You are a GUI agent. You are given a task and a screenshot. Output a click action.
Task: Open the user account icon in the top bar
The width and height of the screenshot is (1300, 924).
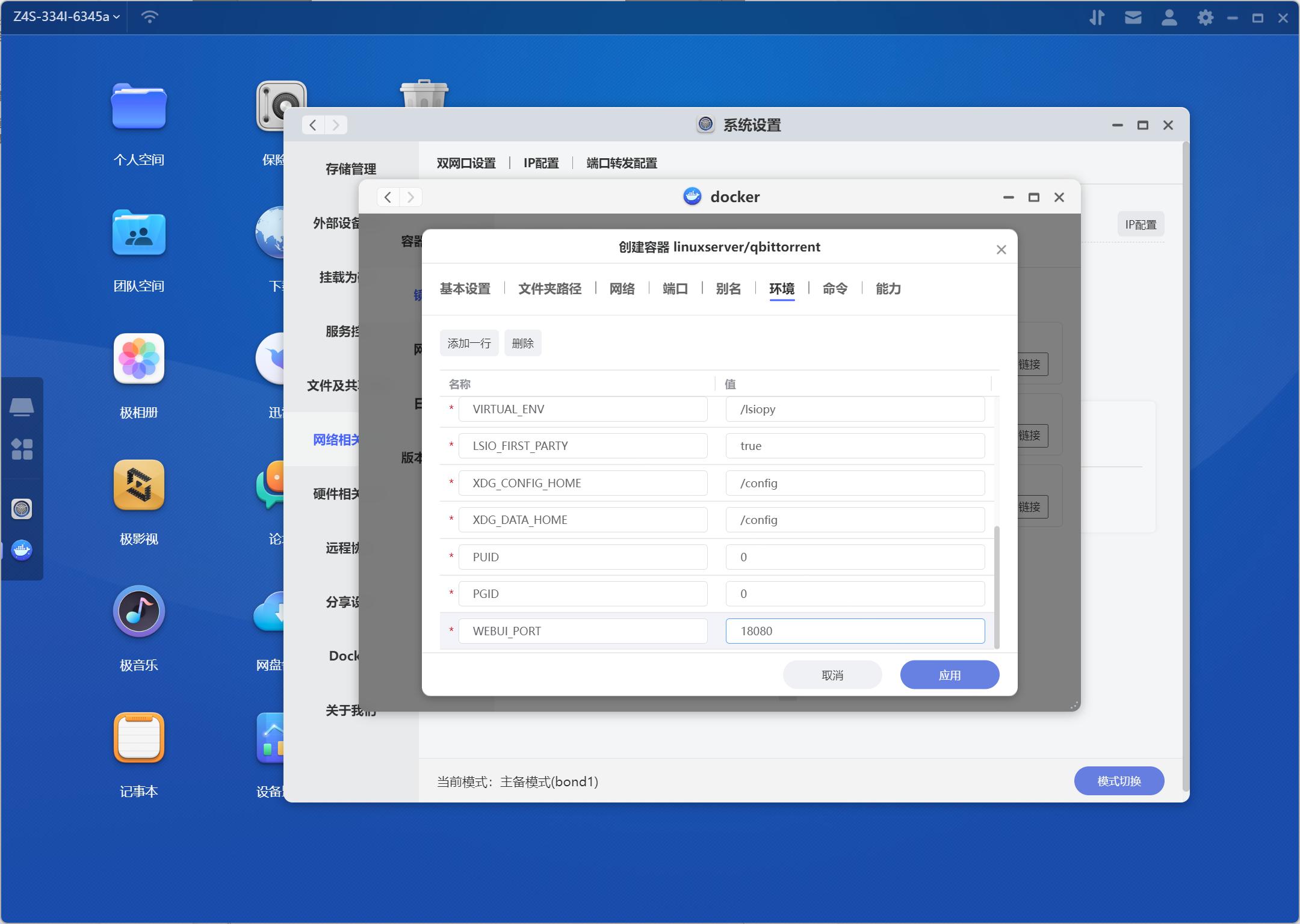(1169, 17)
